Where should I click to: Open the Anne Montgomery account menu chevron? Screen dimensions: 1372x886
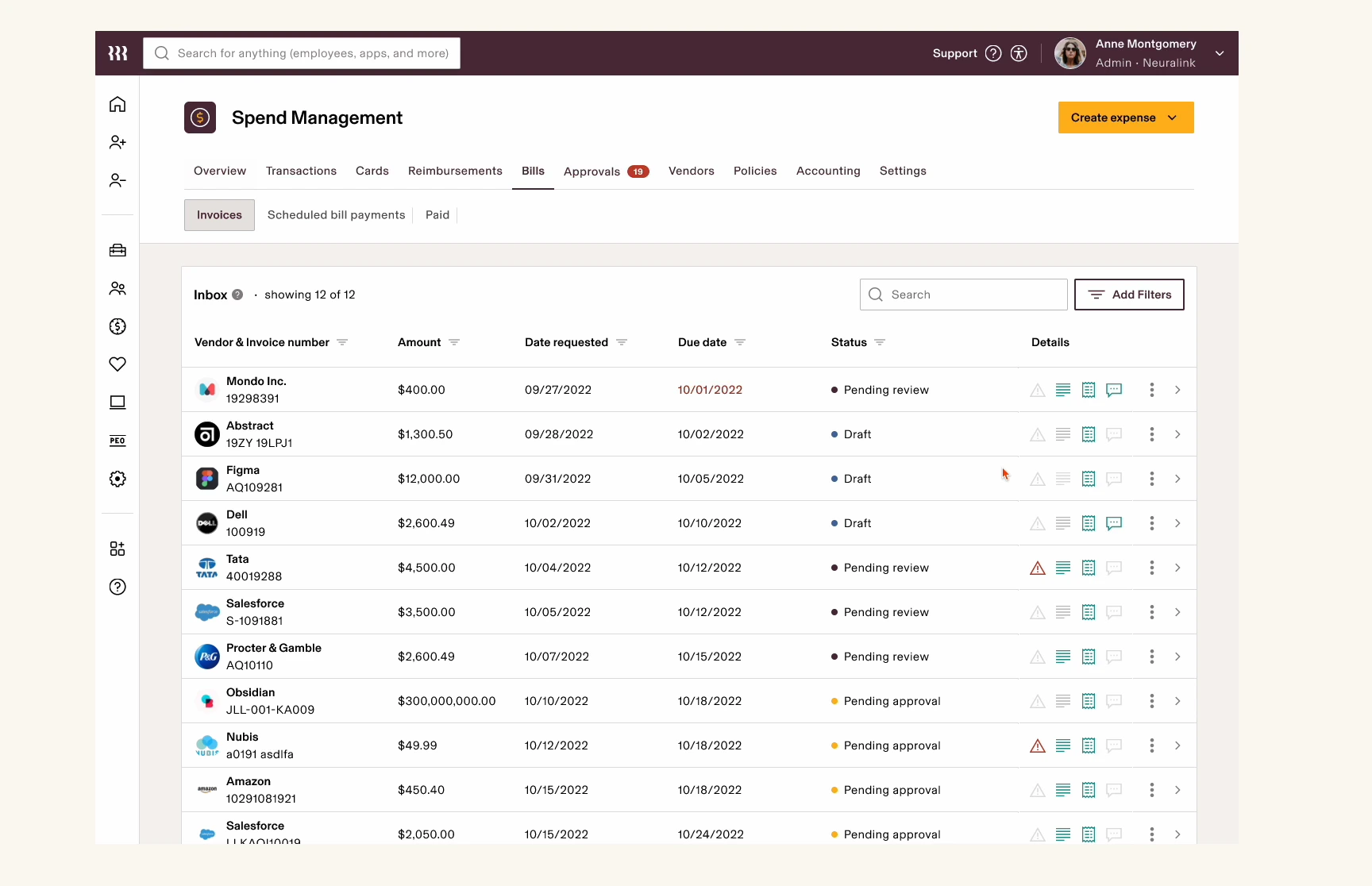[x=1220, y=53]
